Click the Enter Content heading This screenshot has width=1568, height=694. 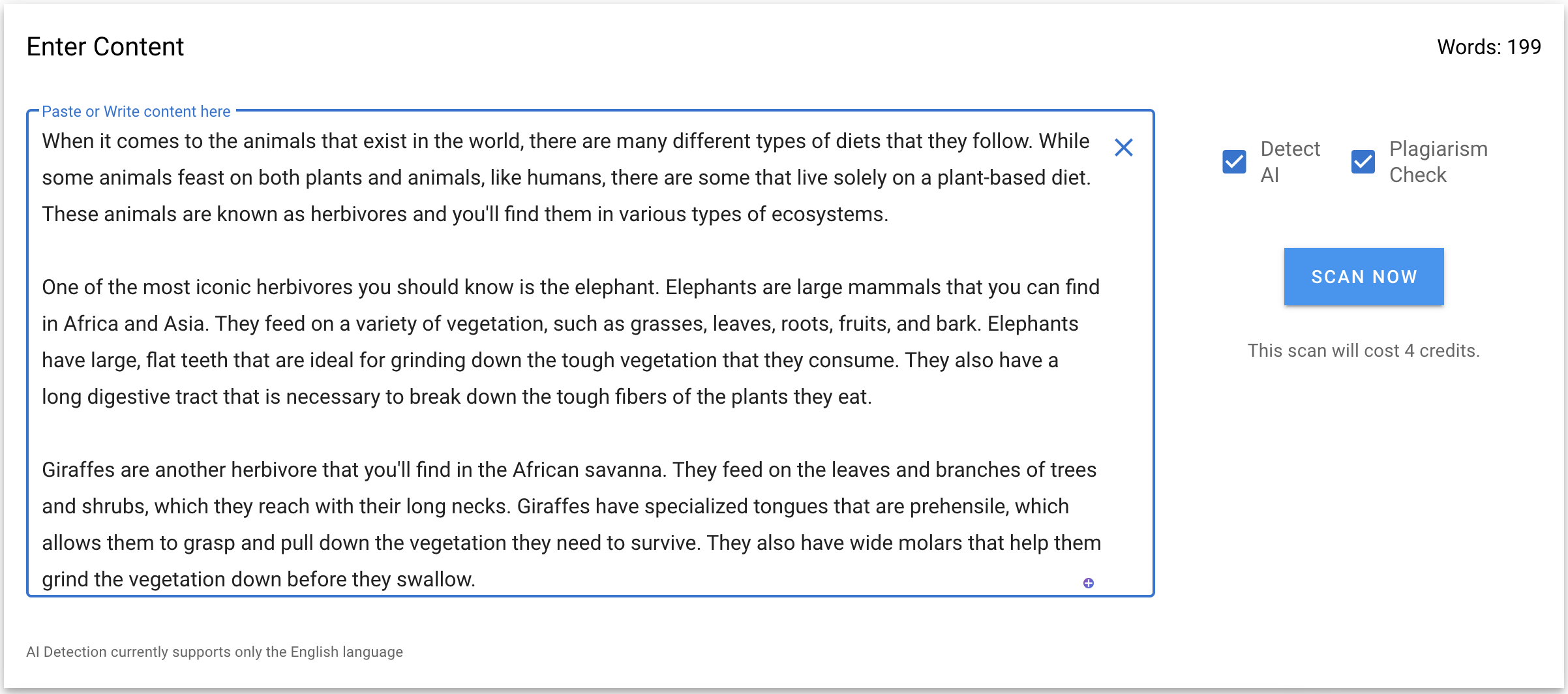(x=105, y=47)
